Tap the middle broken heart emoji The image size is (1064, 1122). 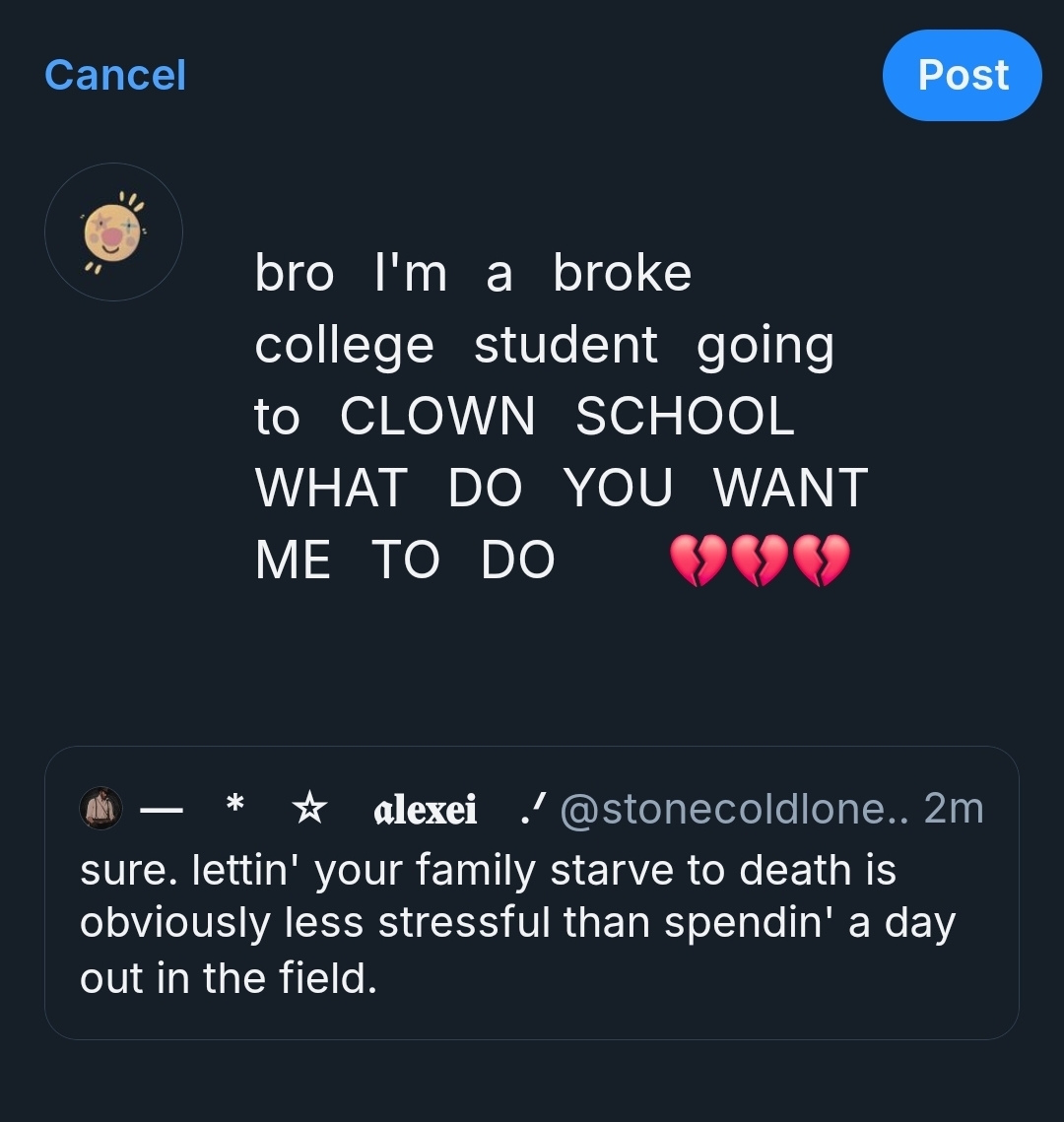[x=760, y=561]
